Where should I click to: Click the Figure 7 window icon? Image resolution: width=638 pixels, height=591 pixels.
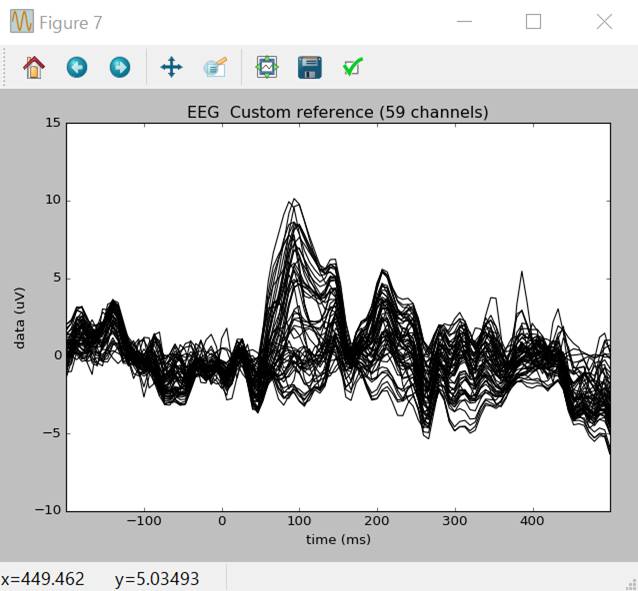click(21, 22)
